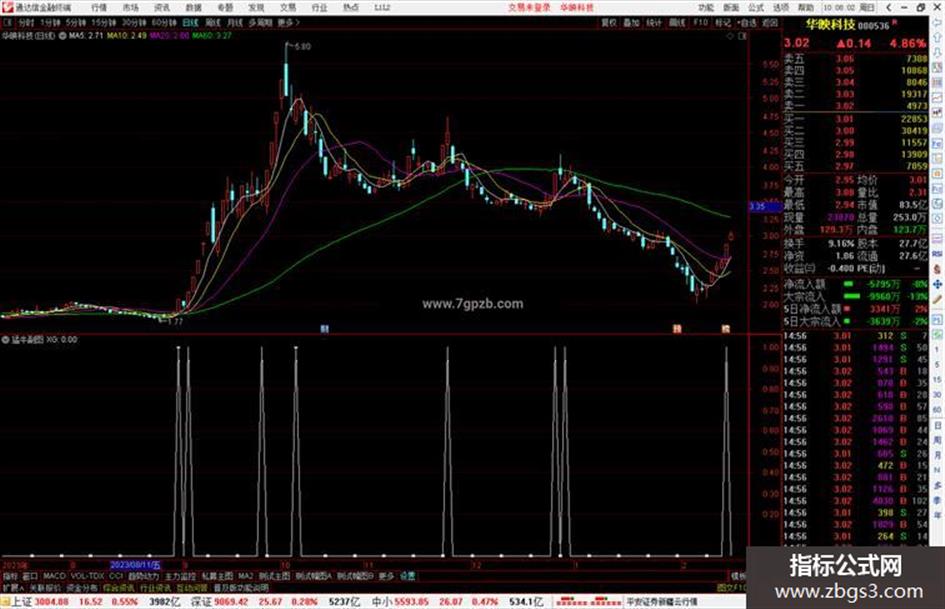The height and width of the screenshot is (609, 945).
Task: Click the blue move-cross icon in sidebar
Action: 937,284
